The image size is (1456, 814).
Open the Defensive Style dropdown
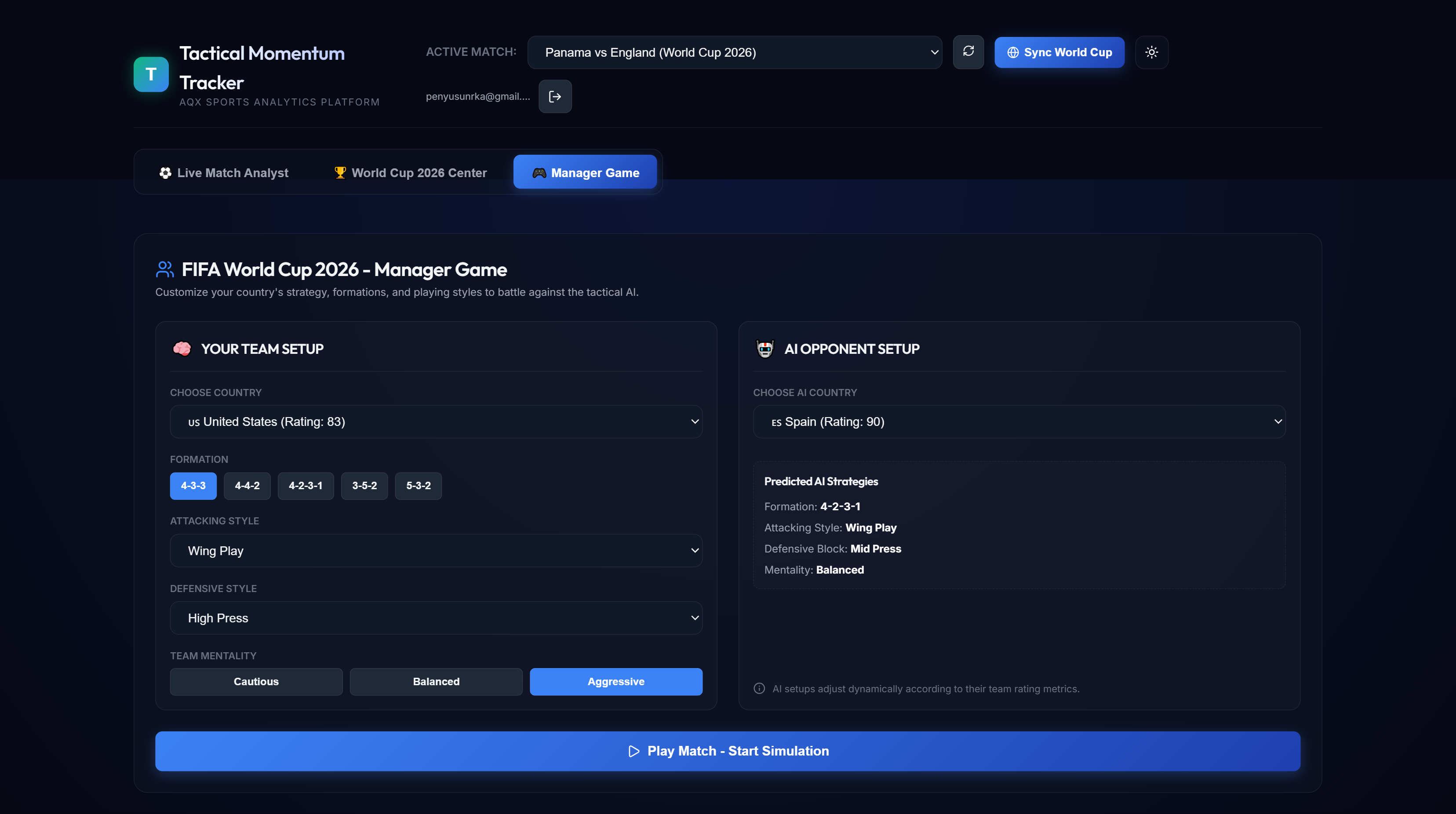436,618
